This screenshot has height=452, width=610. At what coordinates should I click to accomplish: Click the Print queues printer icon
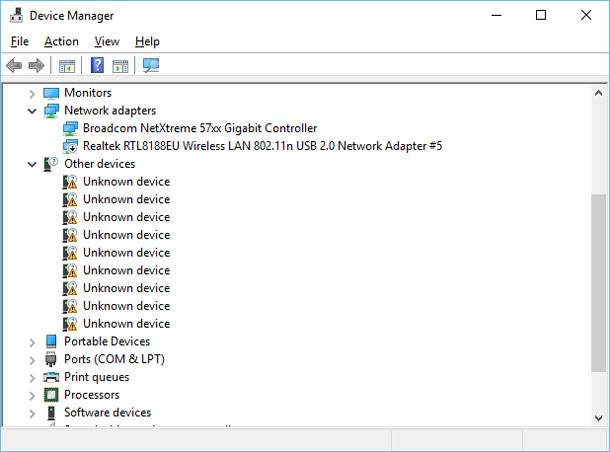click(x=51, y=377)
